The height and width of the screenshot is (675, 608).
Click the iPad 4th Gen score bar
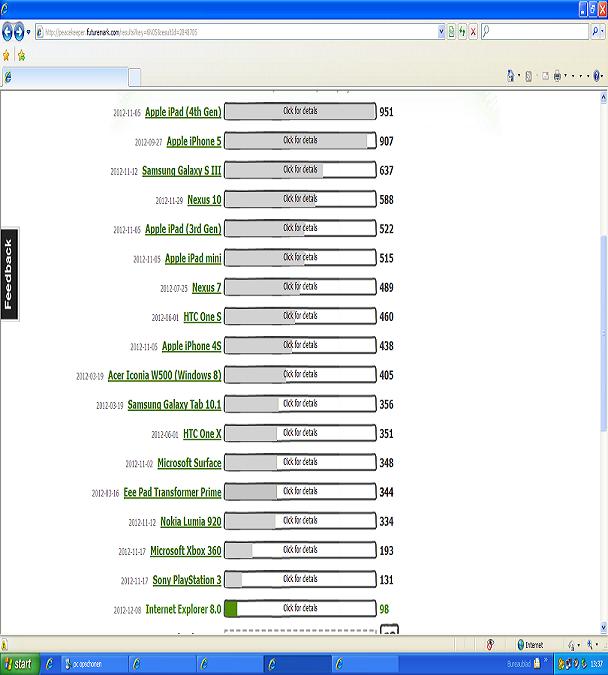click(x=300, y=111)
